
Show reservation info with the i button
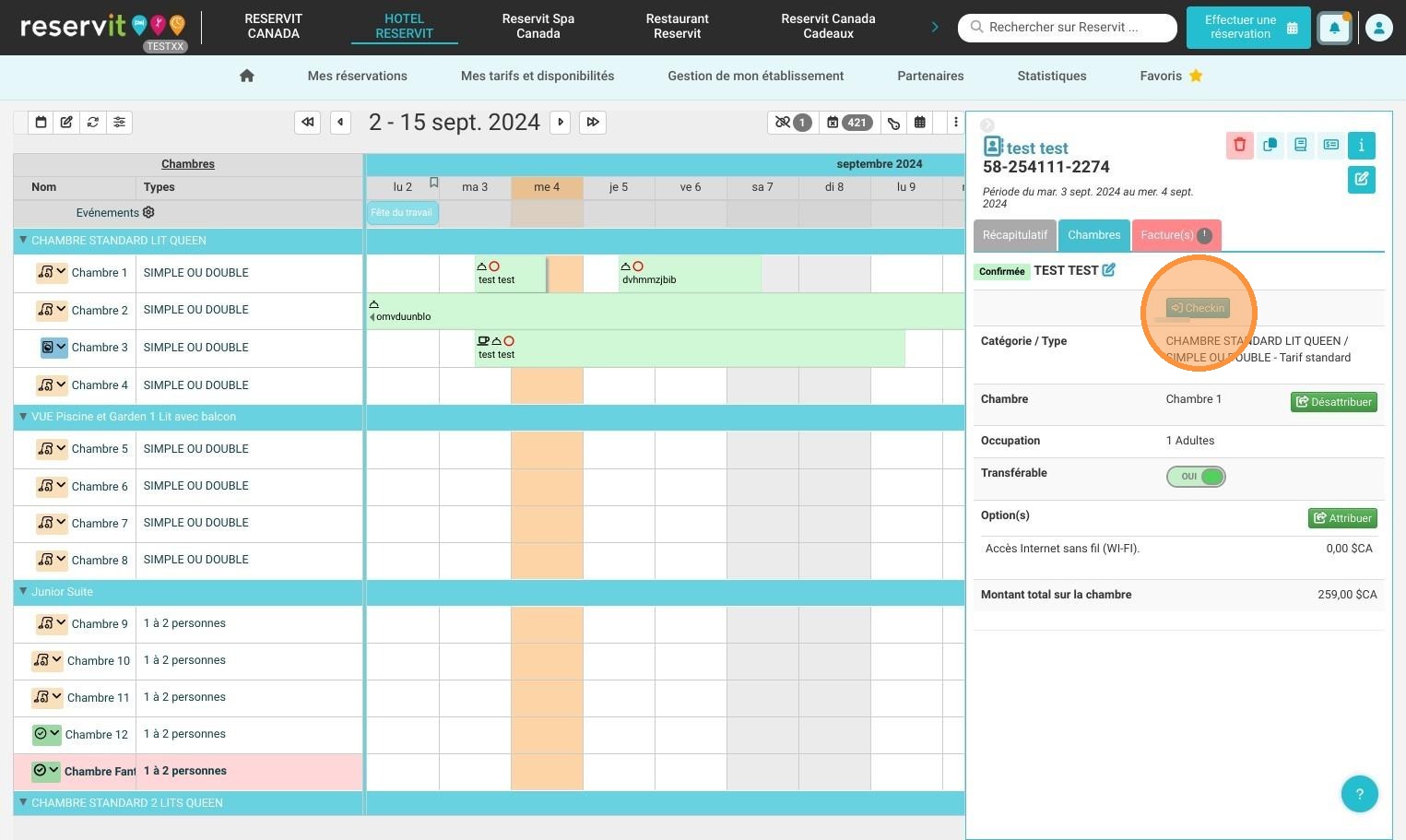[x=1362, y=145]
